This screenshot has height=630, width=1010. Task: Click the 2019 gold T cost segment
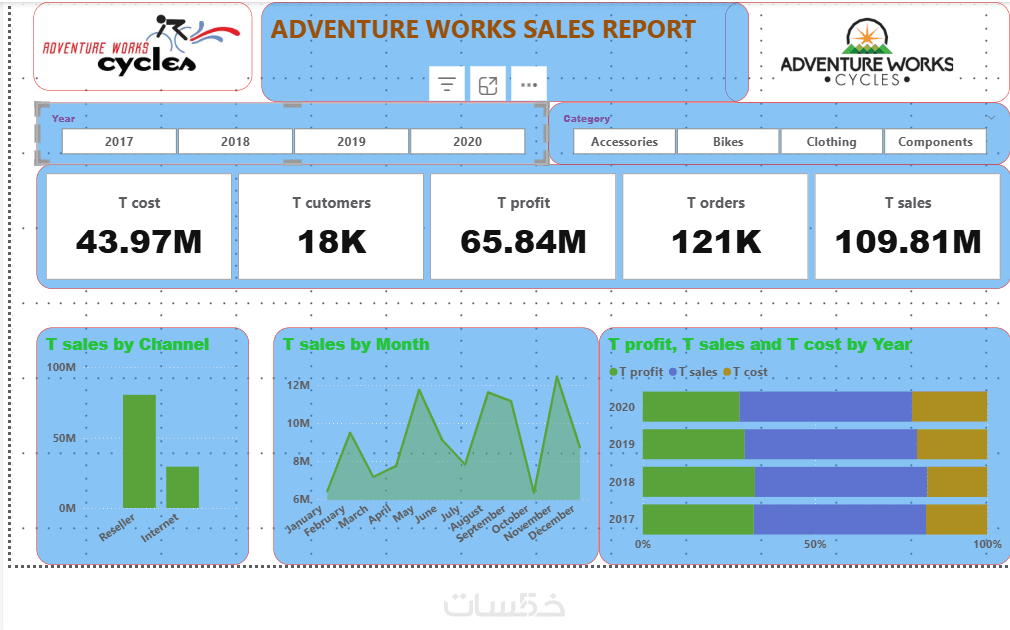[x=952, y=444]
